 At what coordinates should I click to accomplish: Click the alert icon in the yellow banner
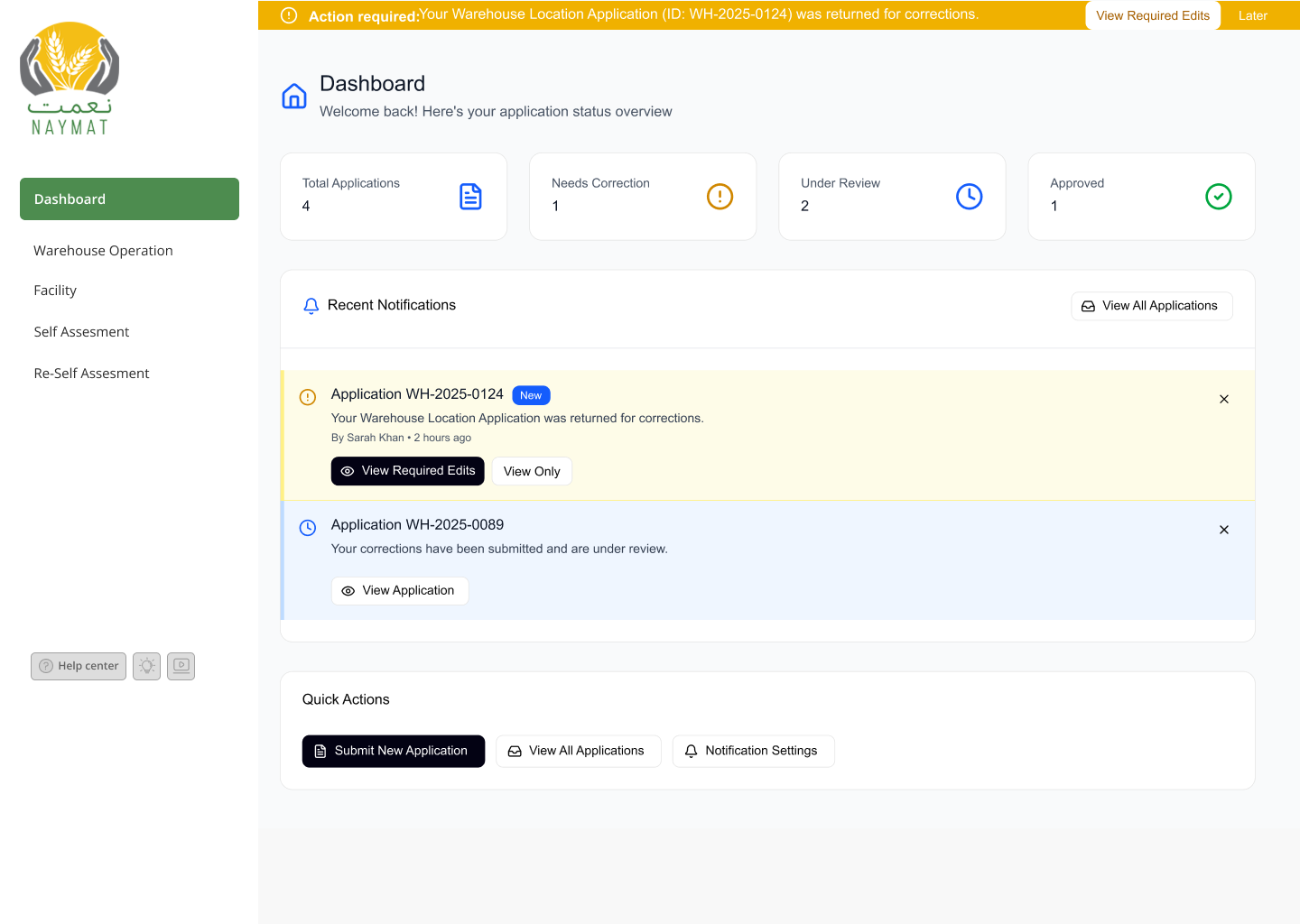(289, 15)
